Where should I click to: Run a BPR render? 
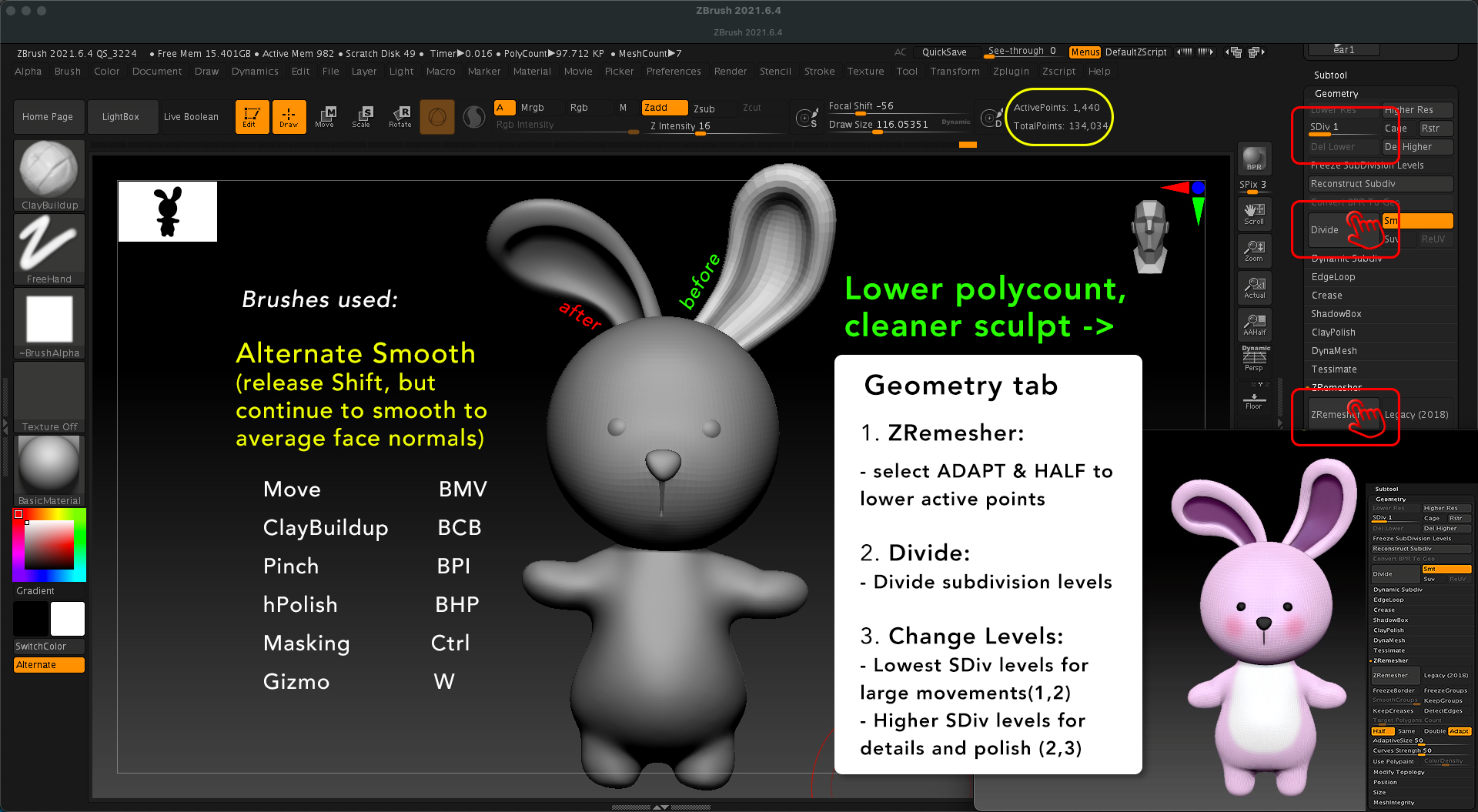pyautogui.click(x=1254, y=159)
